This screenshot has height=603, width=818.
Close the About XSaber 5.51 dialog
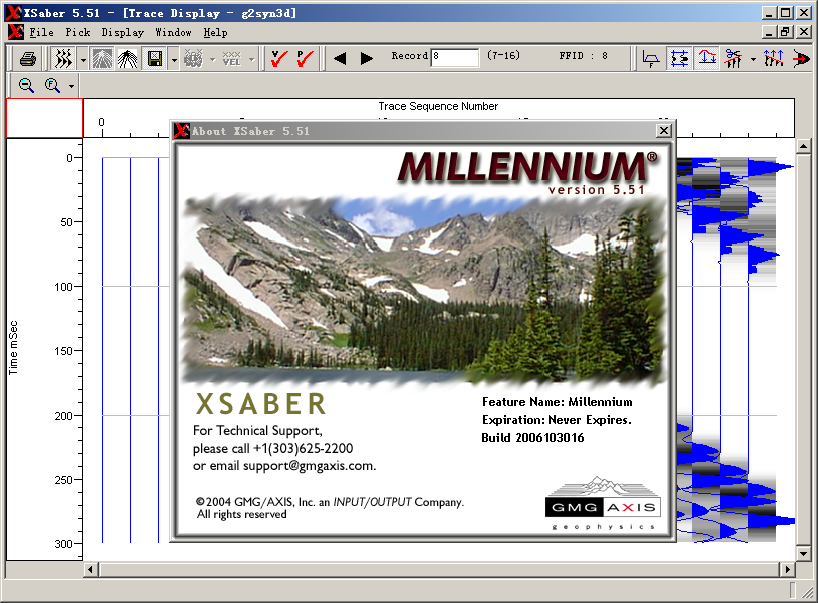(x=664, y=130)
